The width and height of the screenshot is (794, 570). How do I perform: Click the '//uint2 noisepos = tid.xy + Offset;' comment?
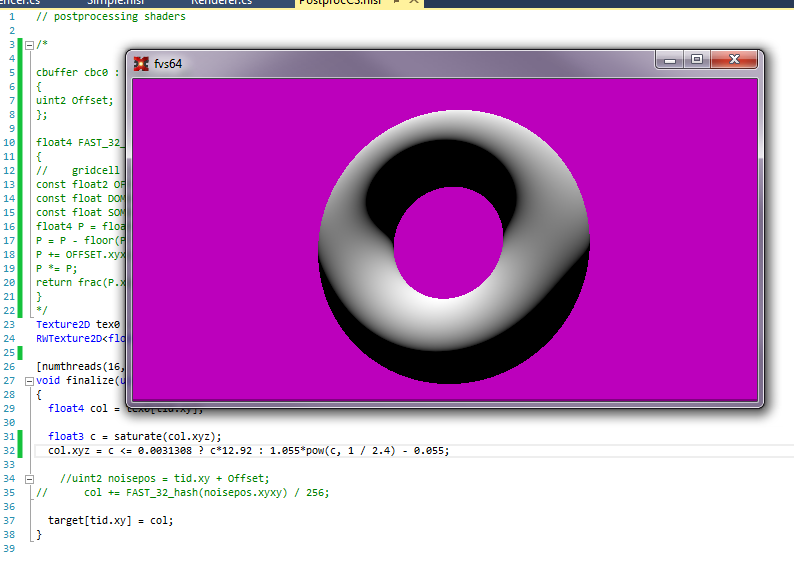click(165, 478)
